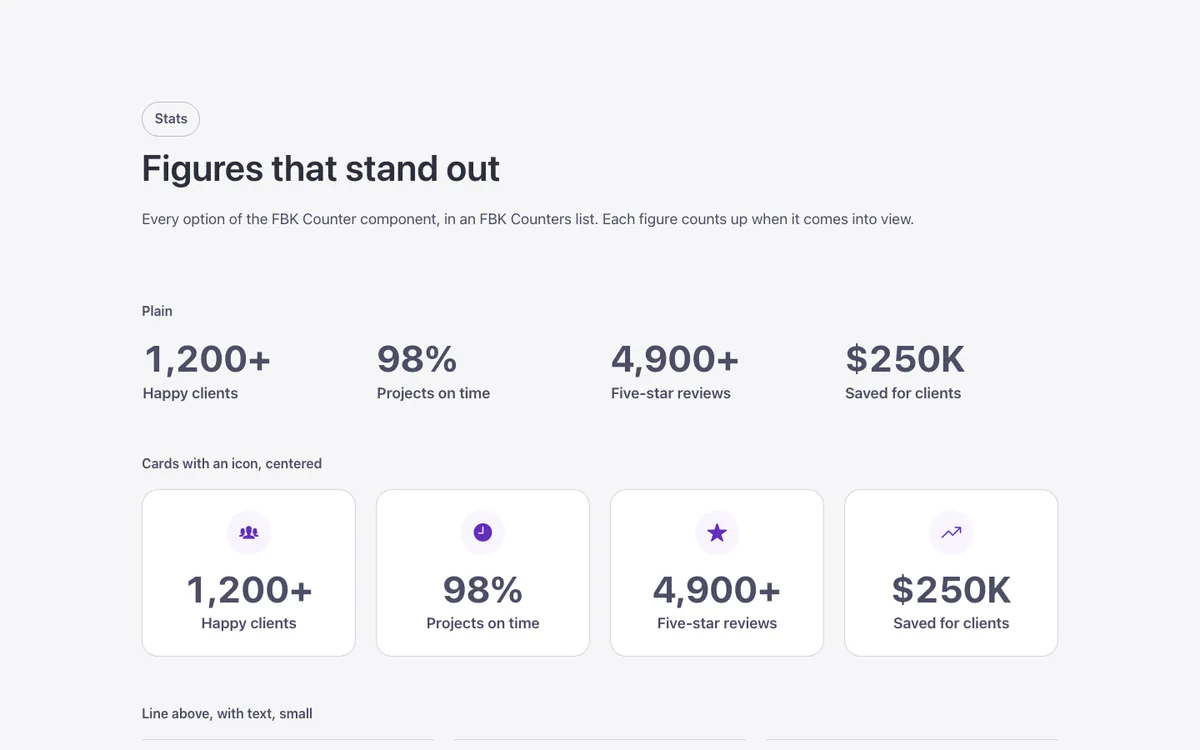
Task: Click the plain Saved for clients caption
Action: (903, 393)
